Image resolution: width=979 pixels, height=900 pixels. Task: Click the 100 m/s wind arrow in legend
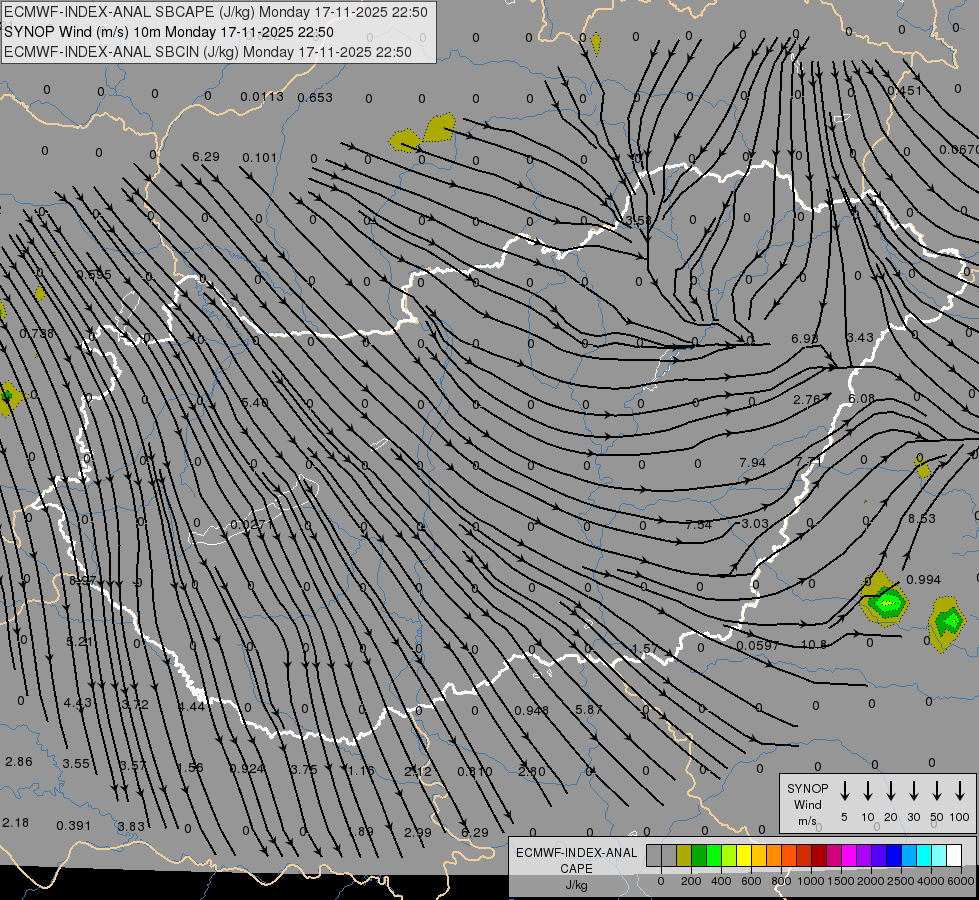coord(960,790)
